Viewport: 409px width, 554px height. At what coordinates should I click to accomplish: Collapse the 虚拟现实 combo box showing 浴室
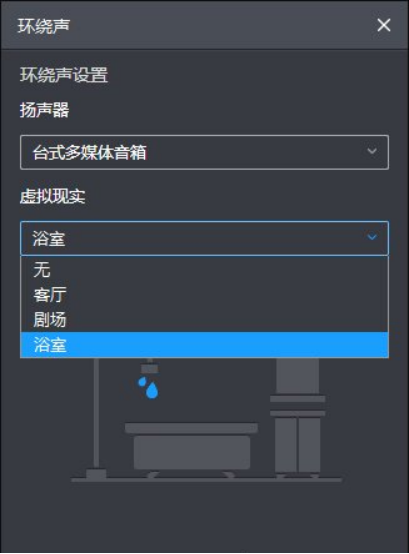[x=204, y=238]
